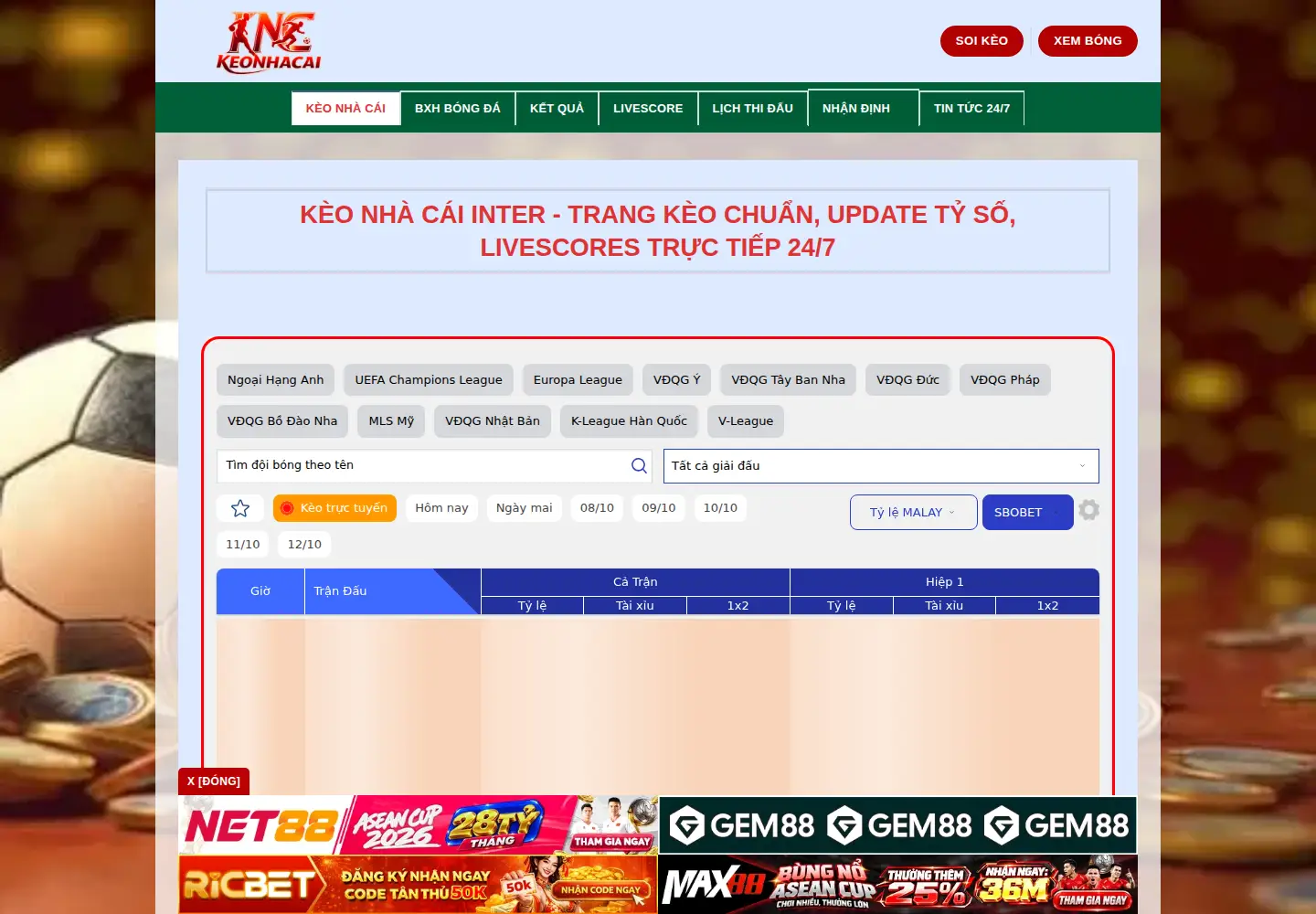
Task: Click the SOI KÈO button
Action: 982,41
